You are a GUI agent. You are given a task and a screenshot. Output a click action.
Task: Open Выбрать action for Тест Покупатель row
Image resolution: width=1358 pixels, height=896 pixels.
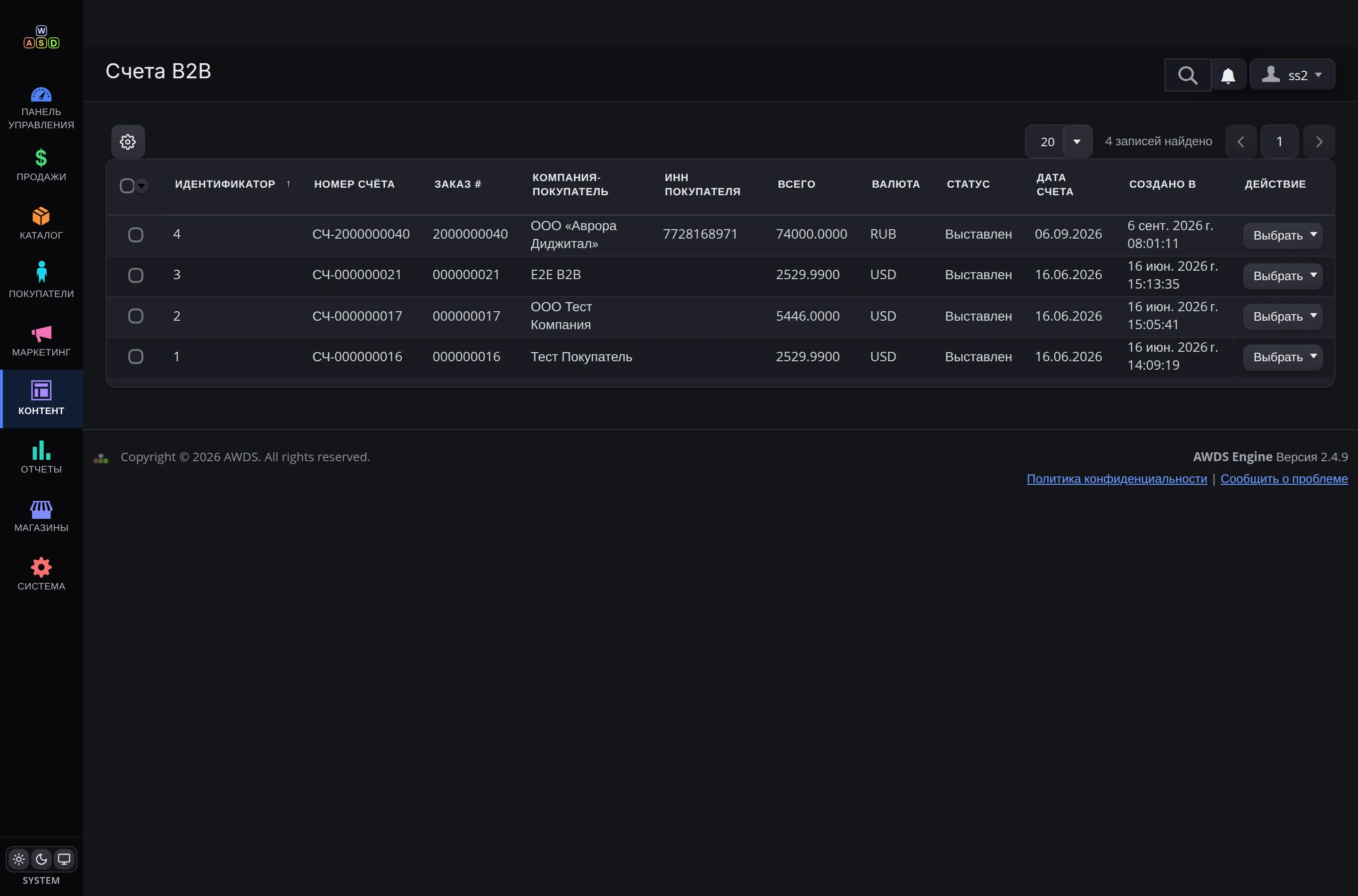pos(1283,357)
